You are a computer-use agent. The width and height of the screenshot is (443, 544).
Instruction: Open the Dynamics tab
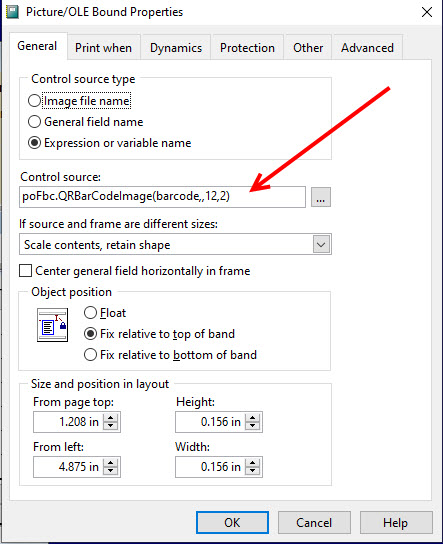(x=176, y=48)
